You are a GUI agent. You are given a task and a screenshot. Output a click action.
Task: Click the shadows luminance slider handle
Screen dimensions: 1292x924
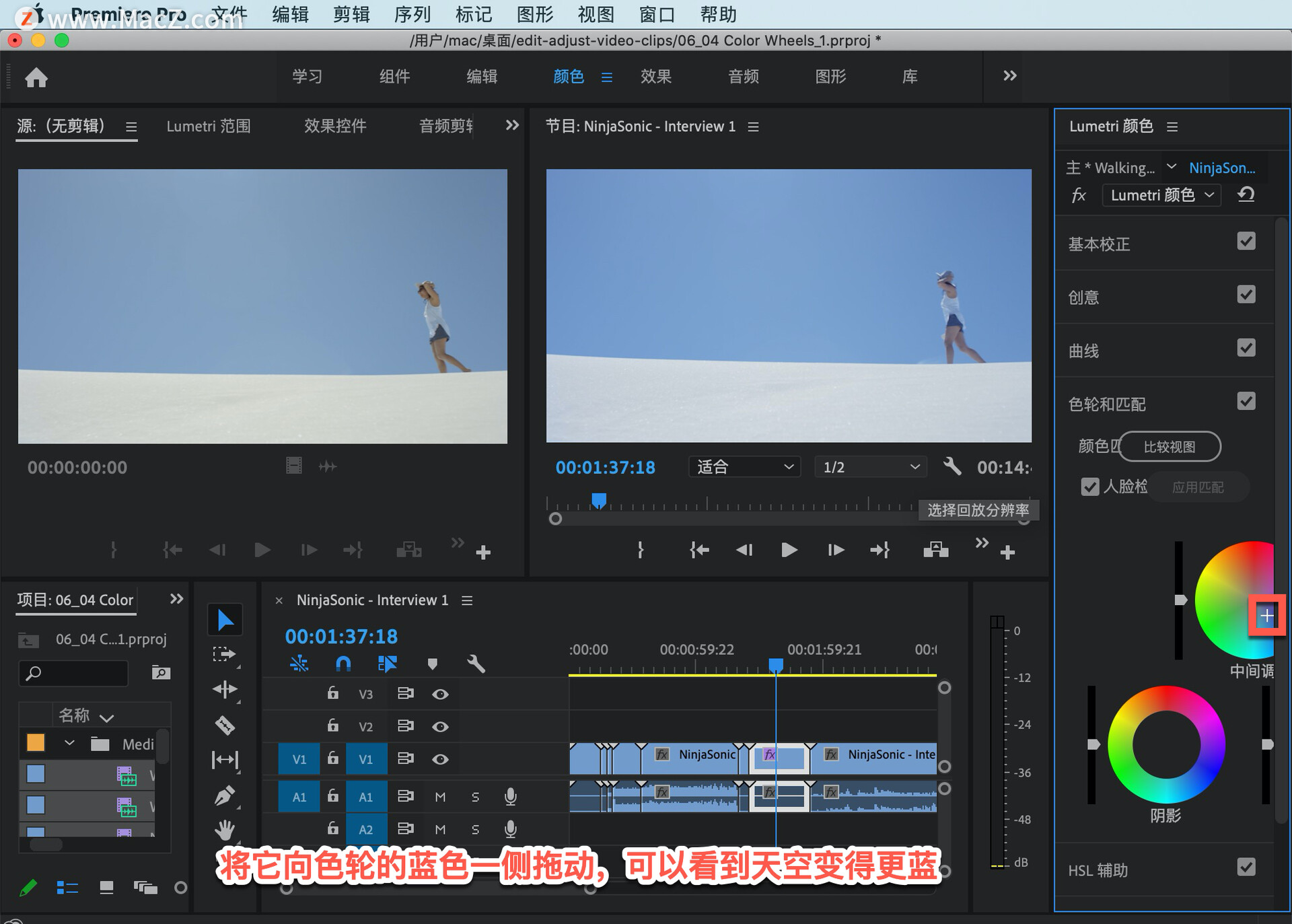tap(1093, 744)
